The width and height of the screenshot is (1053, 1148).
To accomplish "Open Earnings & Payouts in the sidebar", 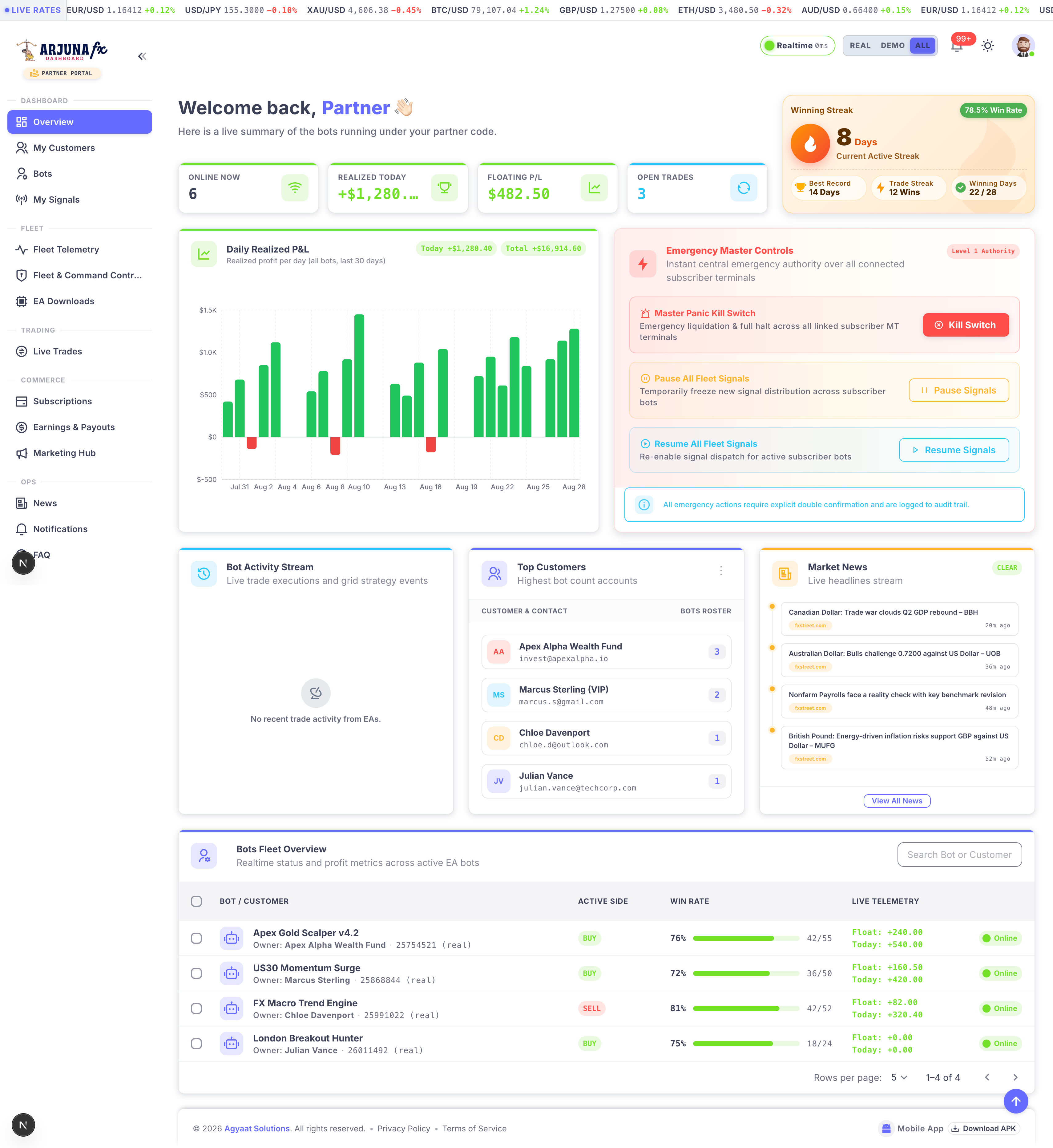I will pos(80,427).
